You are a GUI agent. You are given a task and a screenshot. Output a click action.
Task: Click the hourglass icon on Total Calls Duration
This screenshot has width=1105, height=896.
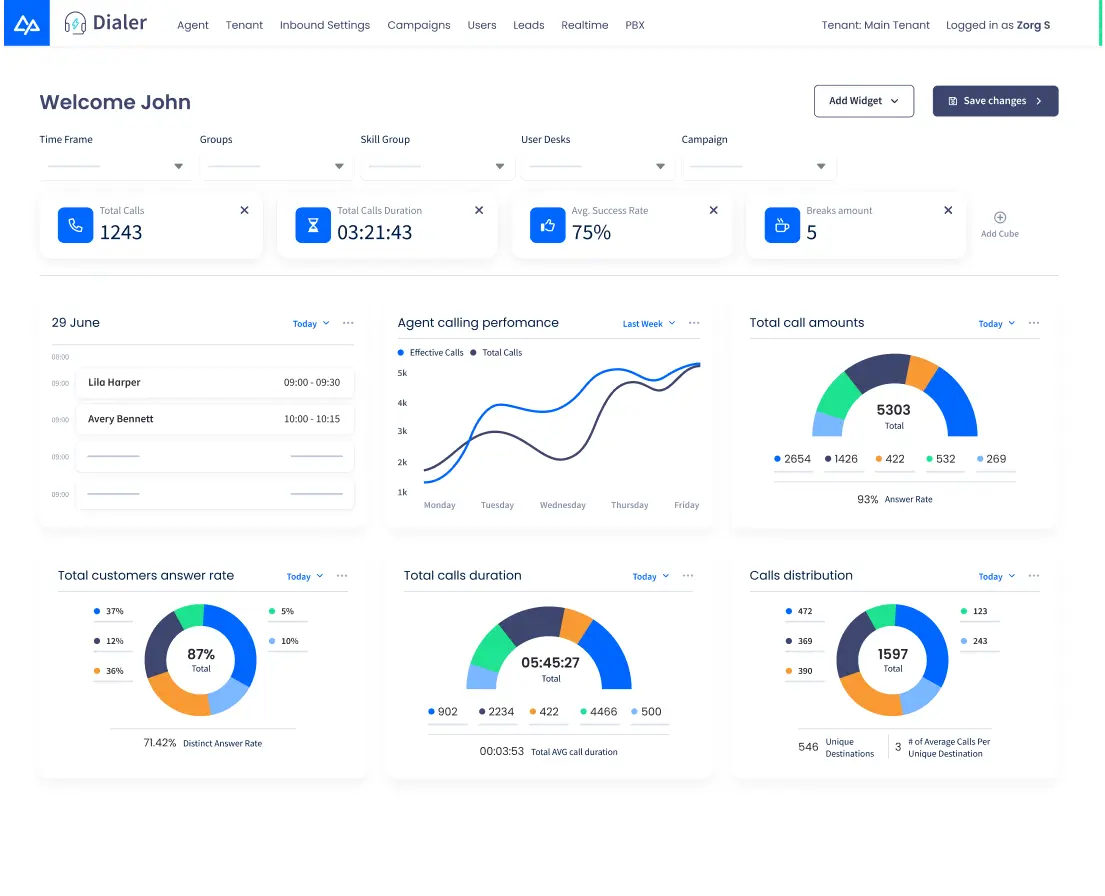tap(313, 225)
